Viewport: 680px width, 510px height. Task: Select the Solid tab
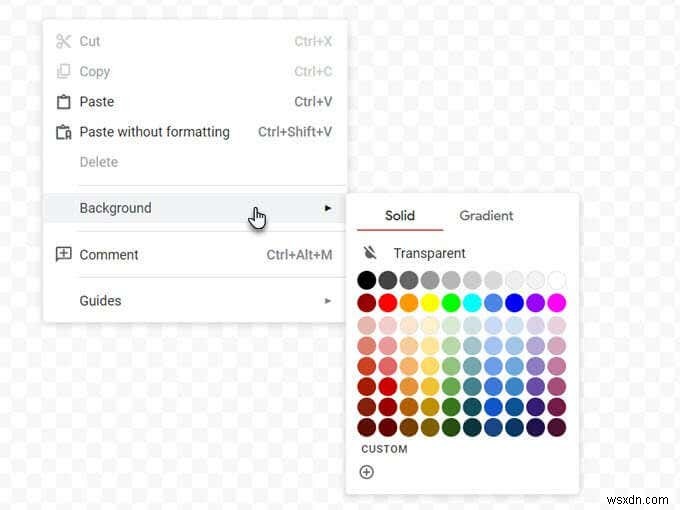coord(400,216)
